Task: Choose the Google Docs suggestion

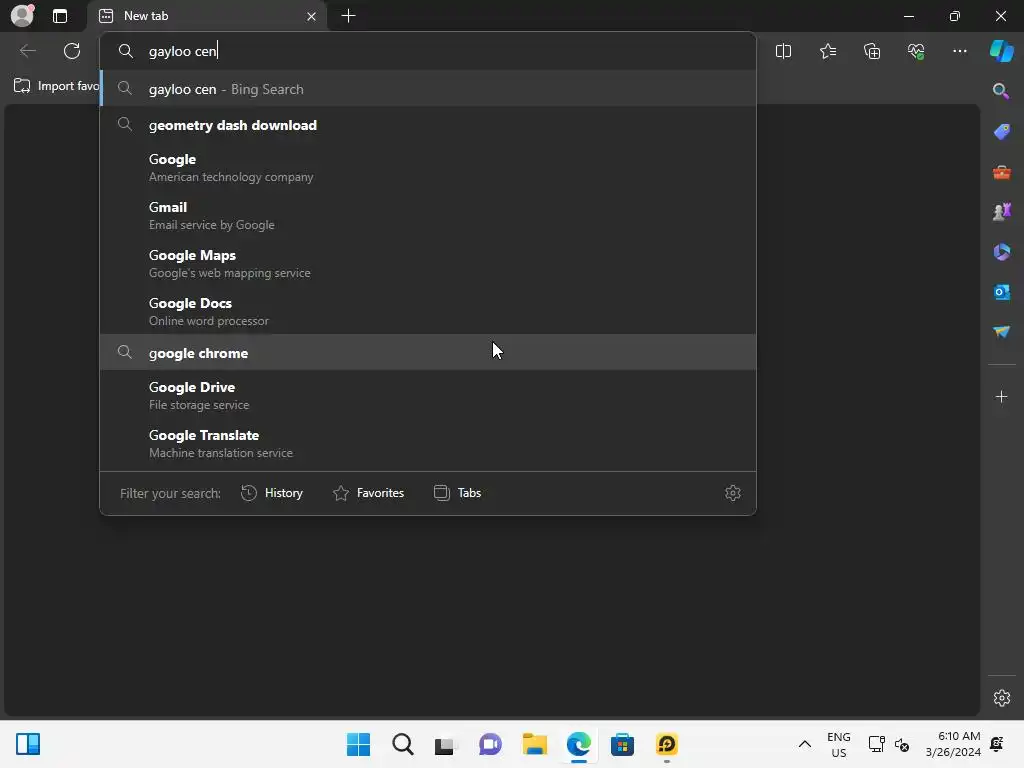Action: [x=428, y=312]
